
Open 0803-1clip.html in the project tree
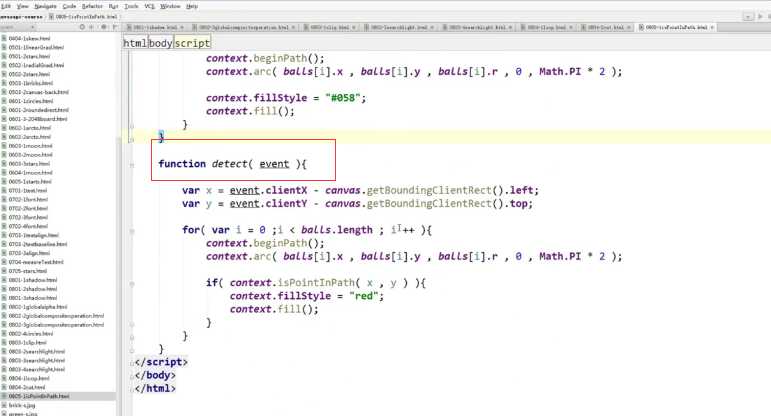tap(28, 342)
